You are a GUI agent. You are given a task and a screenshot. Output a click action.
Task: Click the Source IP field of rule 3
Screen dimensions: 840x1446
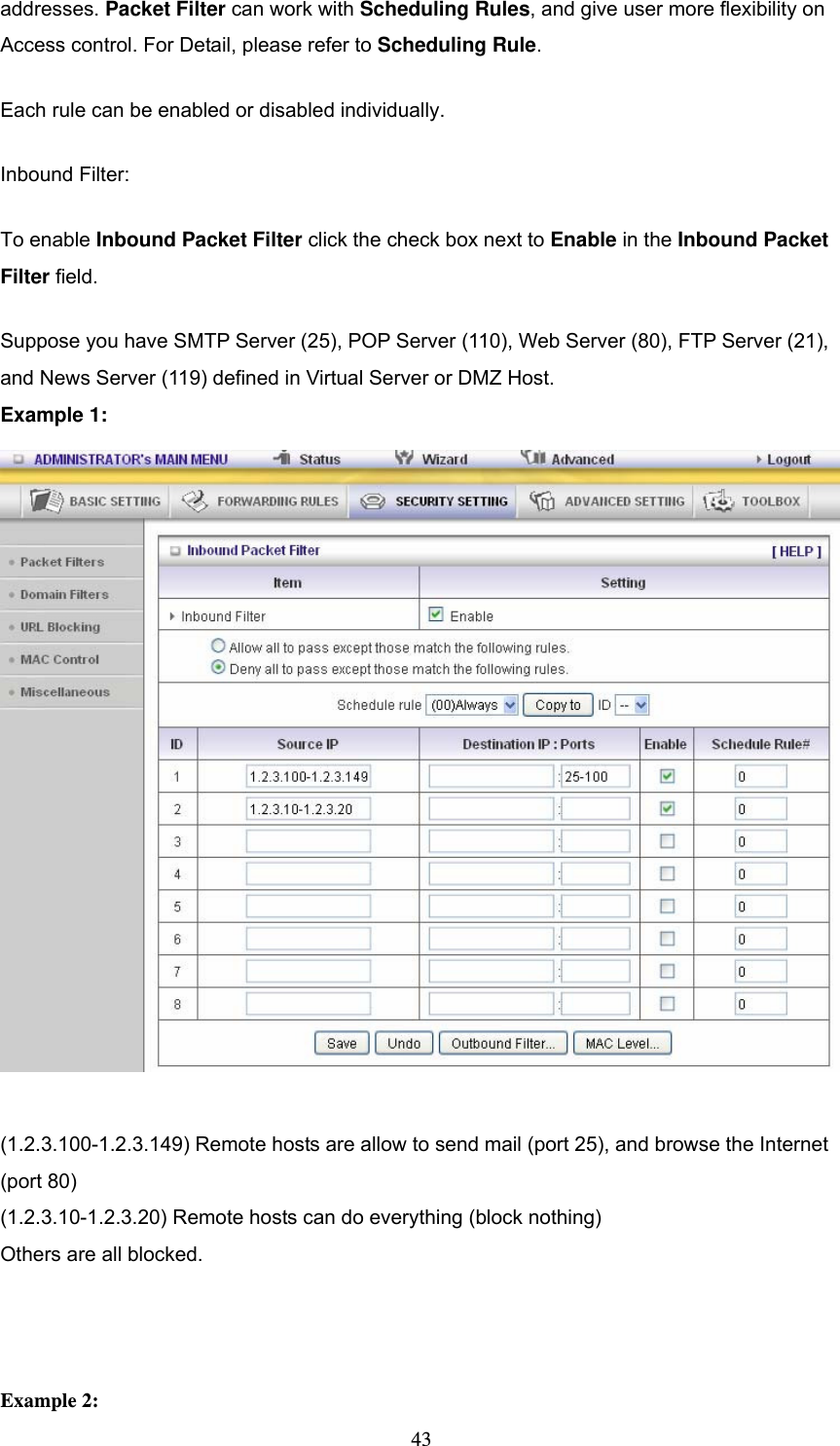[308, 840]
